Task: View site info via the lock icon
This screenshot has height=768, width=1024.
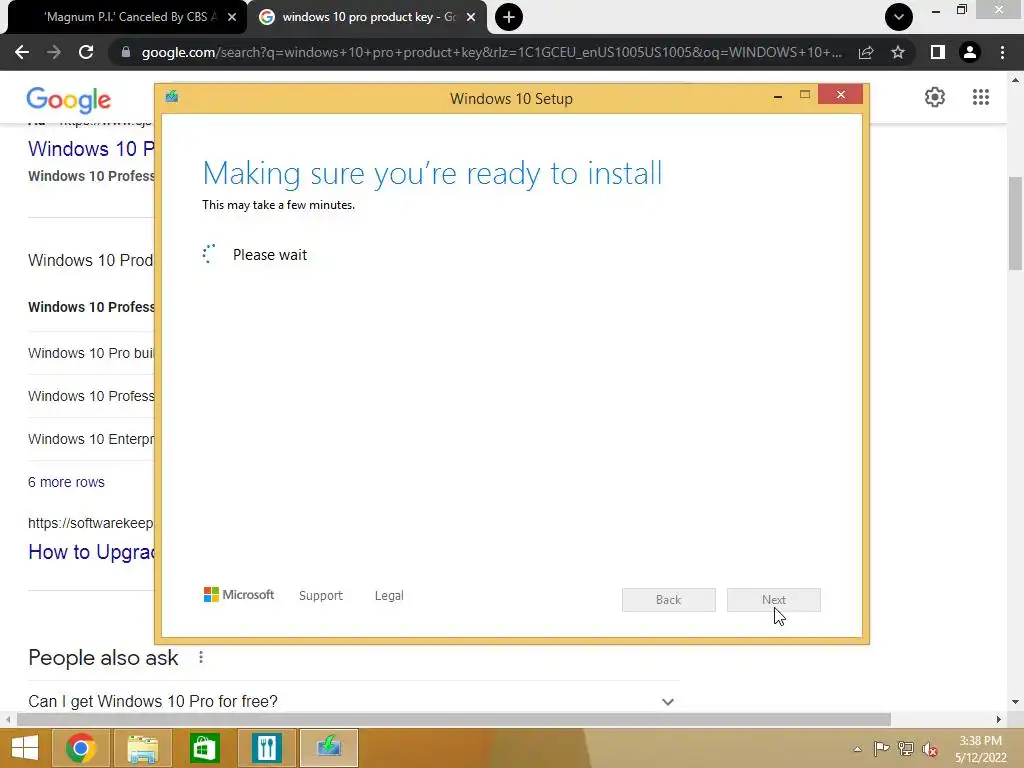Action: pyautogui.click(x=126, y=52)
